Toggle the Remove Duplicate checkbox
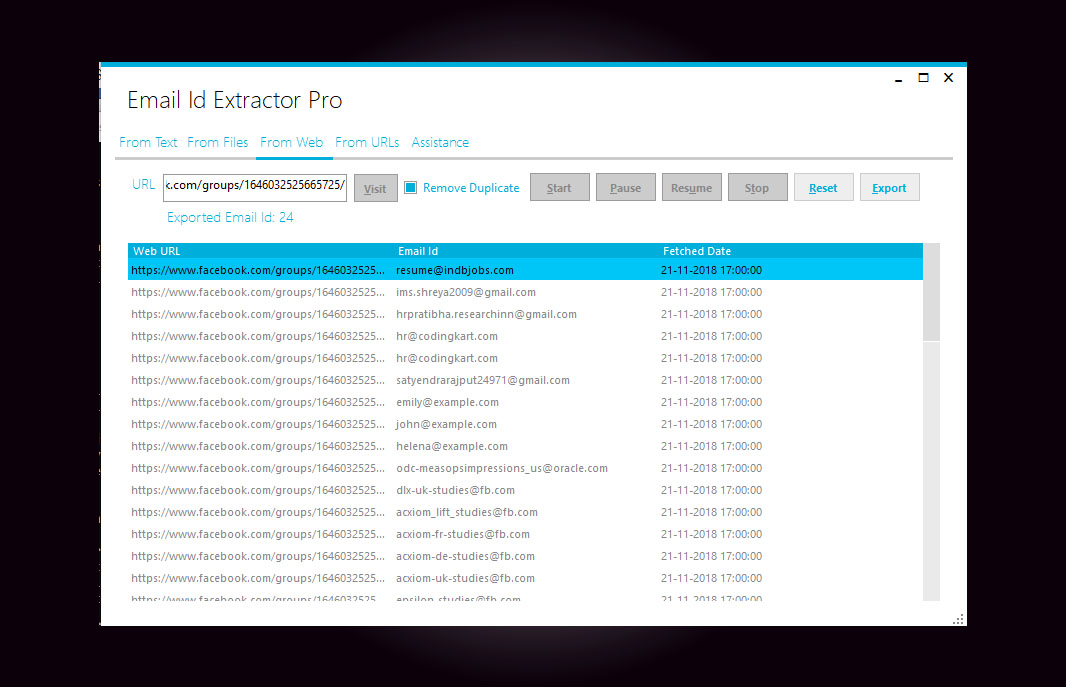Image resolution: width=1066 pixels, height=687 pixels. (411, 187)
